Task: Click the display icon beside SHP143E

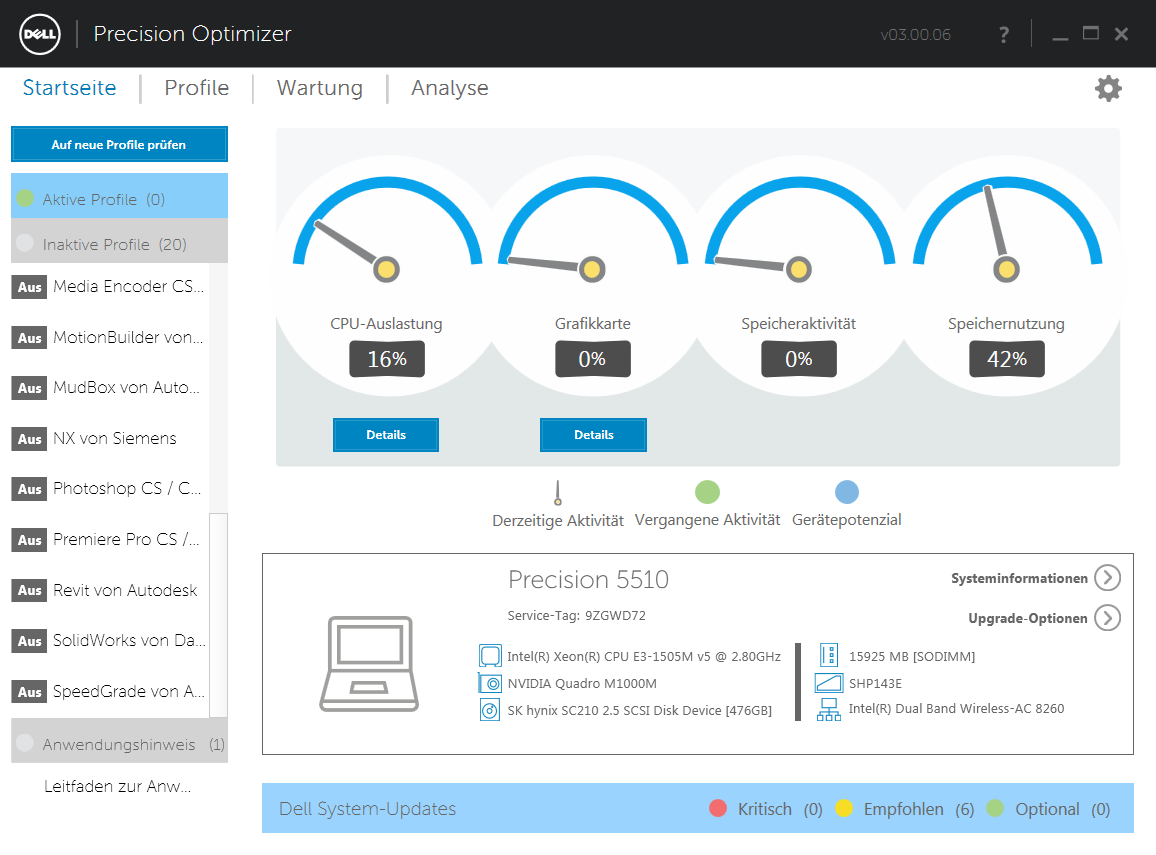Action: pyautogui.click(x=829, y=683)
